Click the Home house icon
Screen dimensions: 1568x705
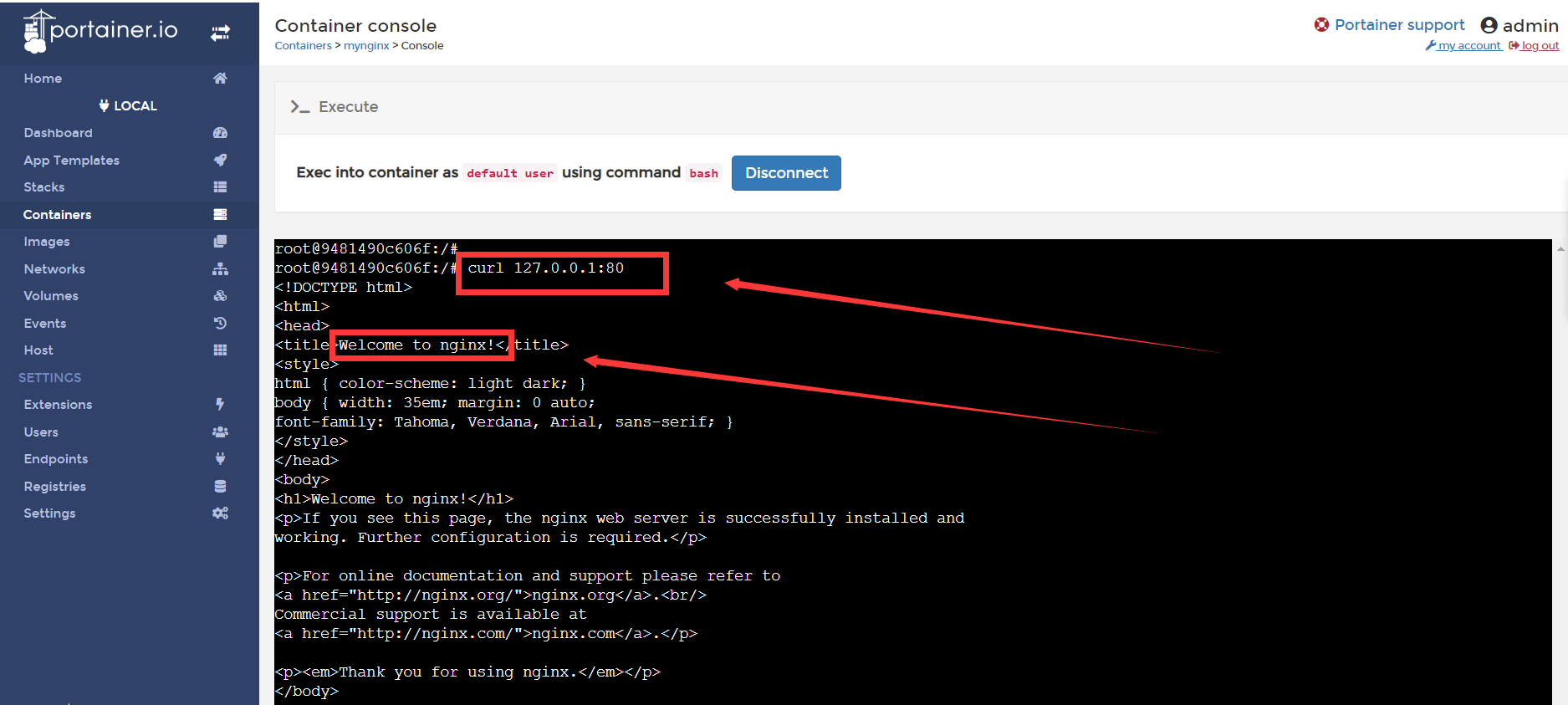point(220,78)
